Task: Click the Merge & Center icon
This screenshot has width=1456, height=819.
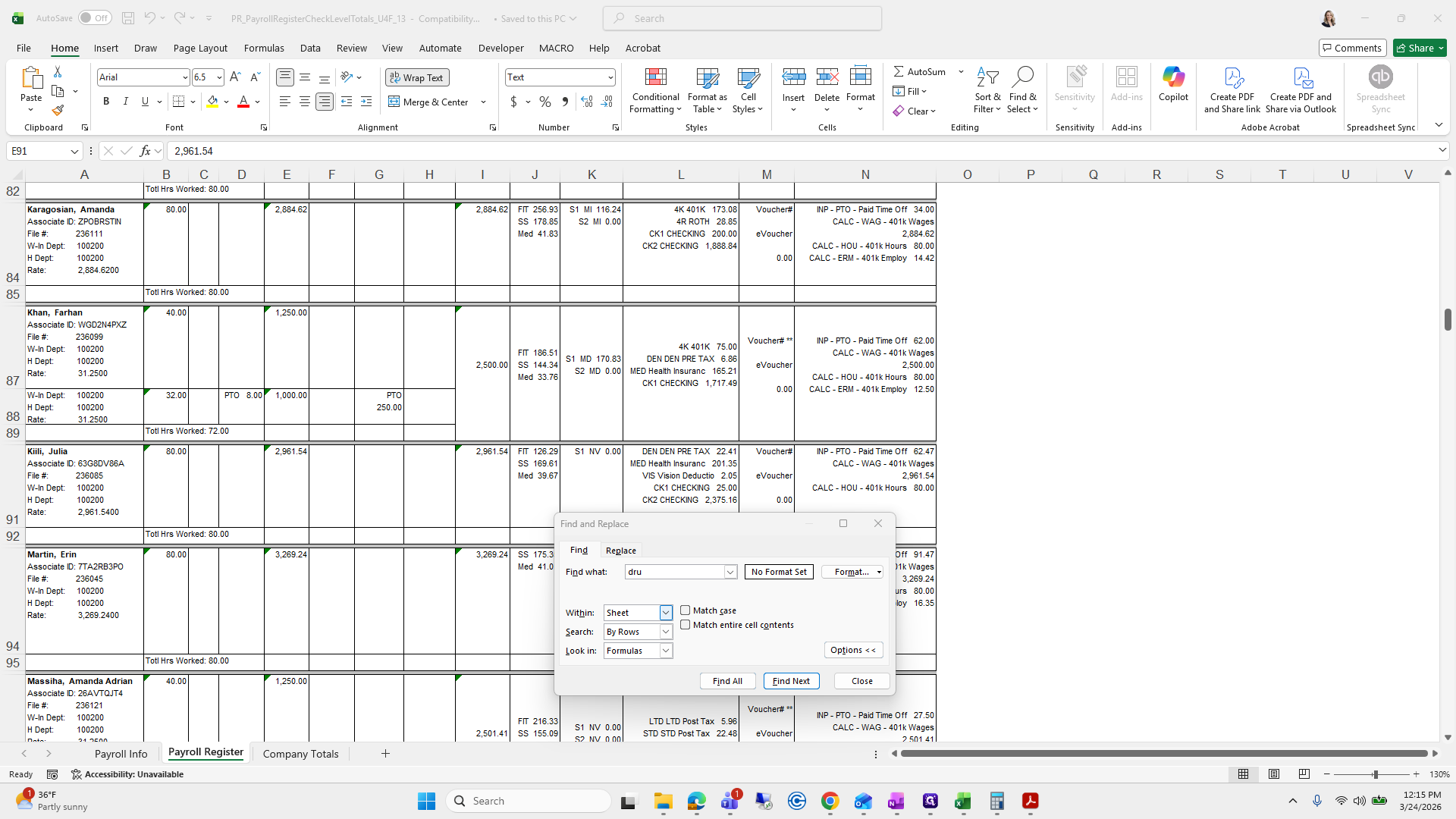Action: 394,102
